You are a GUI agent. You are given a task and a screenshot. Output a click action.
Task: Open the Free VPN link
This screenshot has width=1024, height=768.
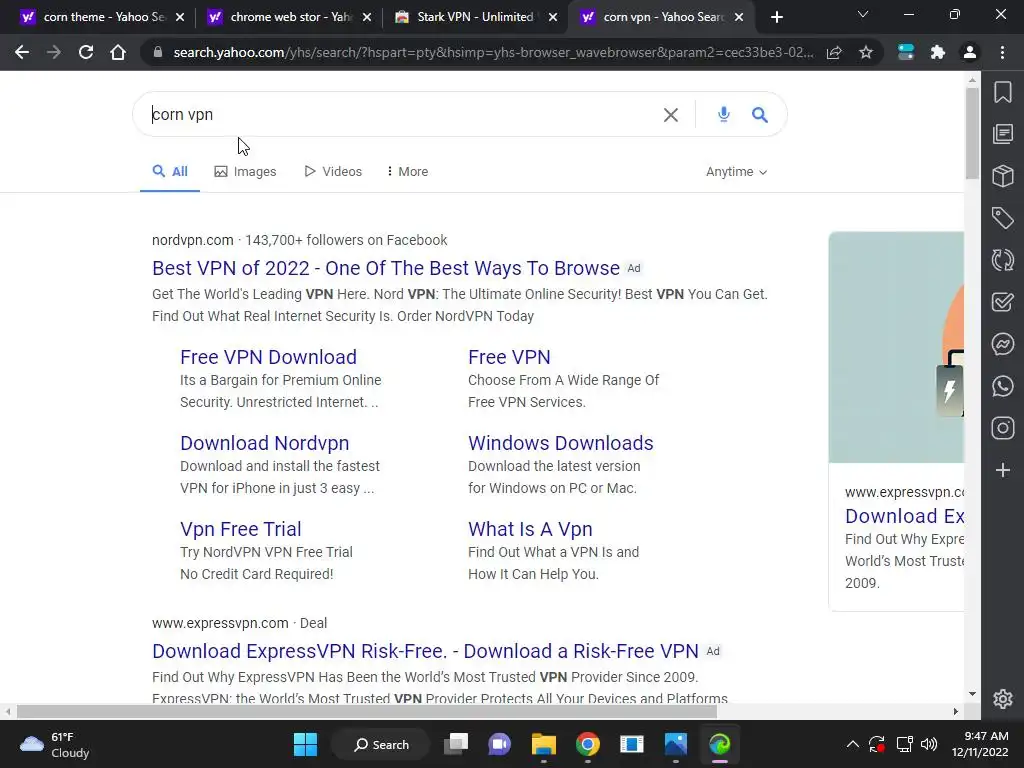(509, 357)
